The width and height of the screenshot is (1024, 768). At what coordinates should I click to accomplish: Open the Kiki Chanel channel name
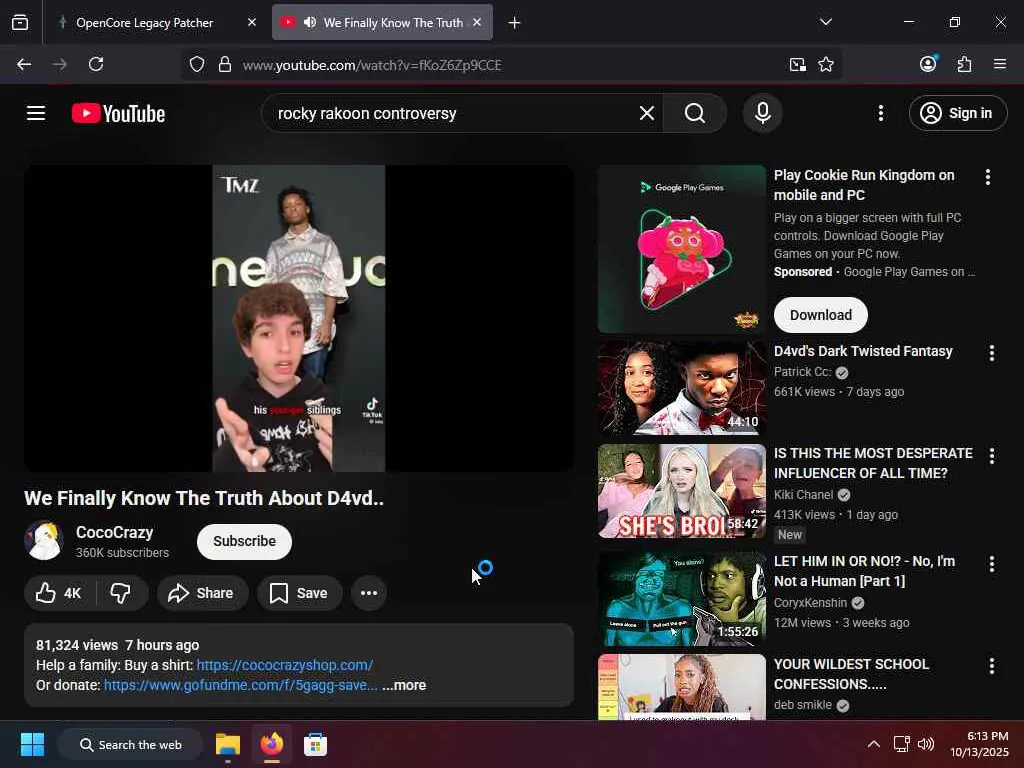803,495
